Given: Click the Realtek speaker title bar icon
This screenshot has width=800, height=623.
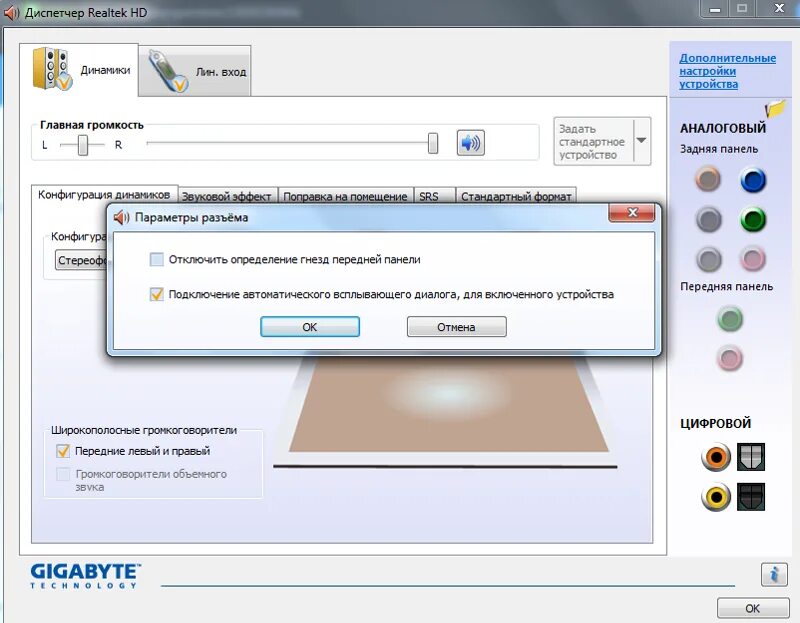Looking at the screenshot, I should (x=11, y=13).
